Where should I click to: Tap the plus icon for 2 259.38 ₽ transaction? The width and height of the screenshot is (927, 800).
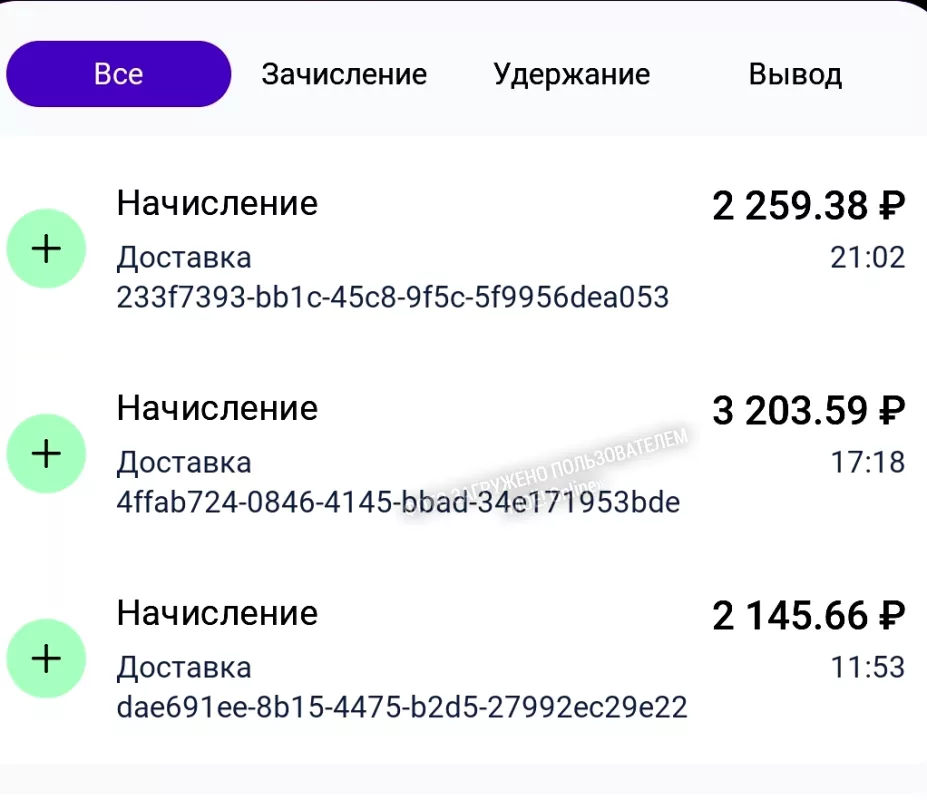[46, 249]
